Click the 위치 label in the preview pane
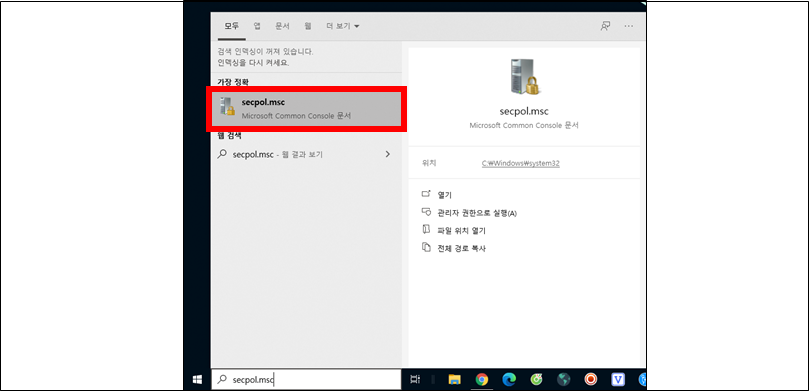 coord(429,163)
